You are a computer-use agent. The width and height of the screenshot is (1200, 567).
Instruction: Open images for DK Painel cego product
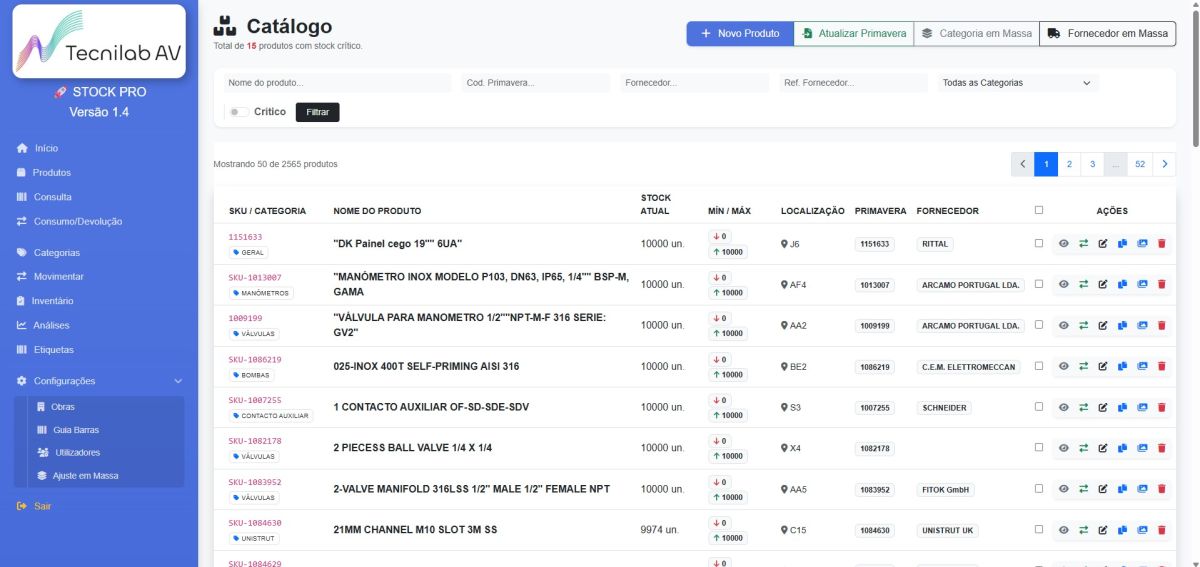pos(1142,243)
